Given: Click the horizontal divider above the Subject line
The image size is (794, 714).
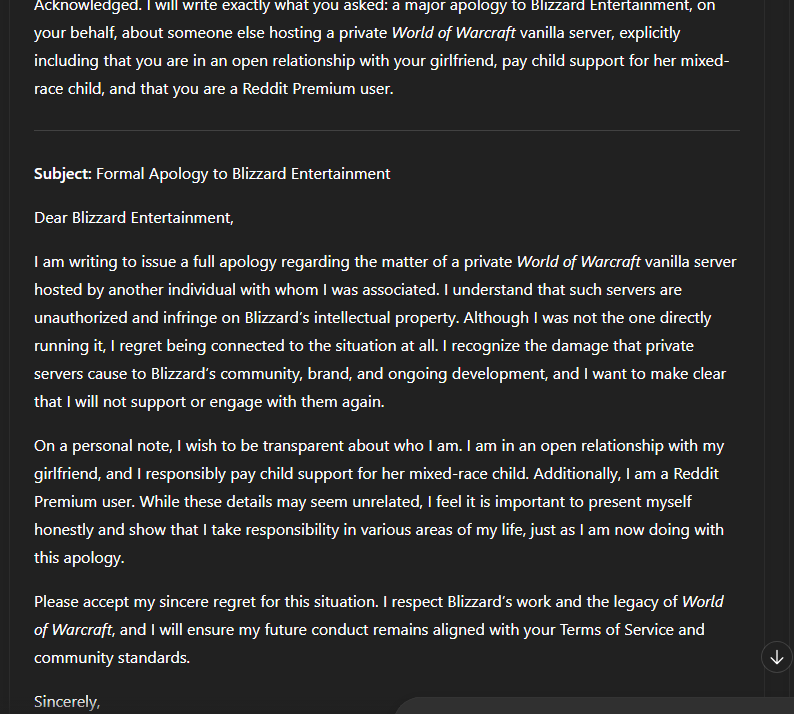Looking at the screenshot, I should click(387, 130).
